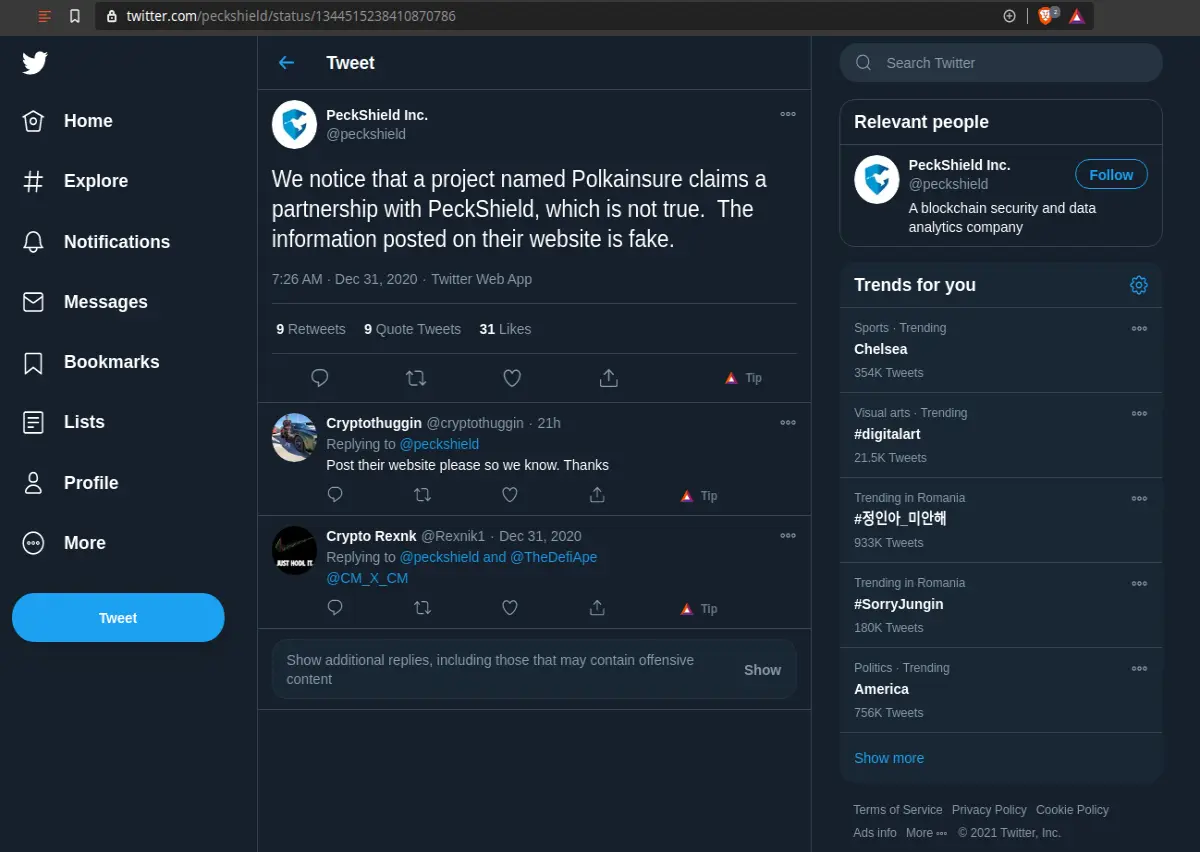Open Cookie Policy link
The image size is (1200, 852).
coord(1072,810)
